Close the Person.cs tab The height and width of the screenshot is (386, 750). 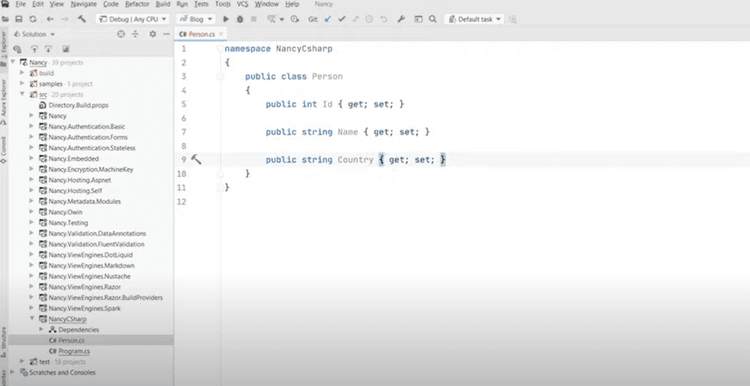coord(221,34)
